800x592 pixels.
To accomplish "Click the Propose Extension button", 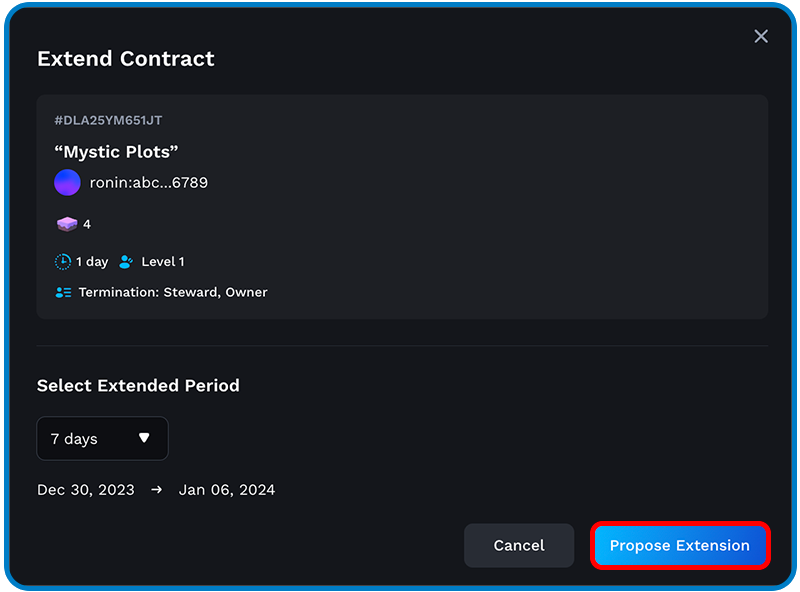I will pyautogui.click(x=680, y=545).
